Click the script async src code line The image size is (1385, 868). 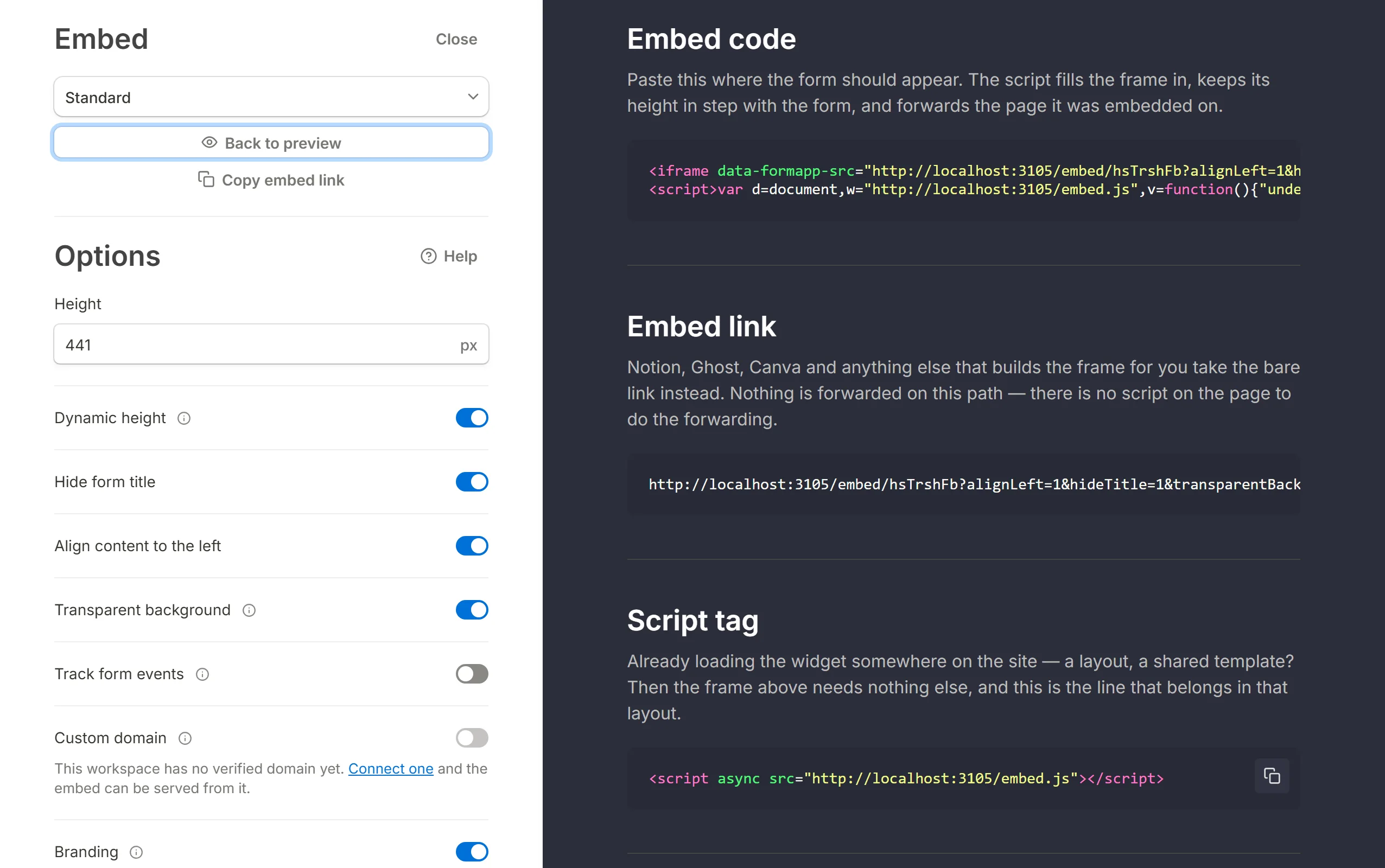tap(906, 778)
